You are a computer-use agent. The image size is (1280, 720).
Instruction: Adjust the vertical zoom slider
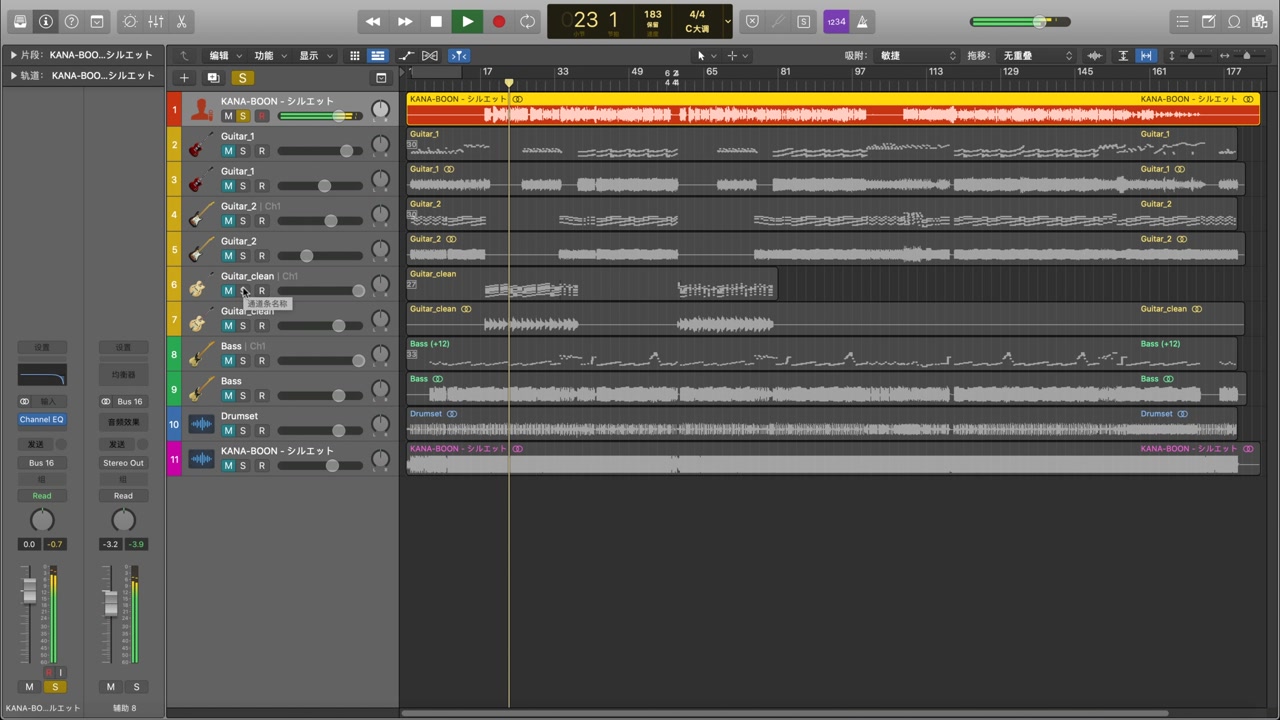coord(1190,56)
